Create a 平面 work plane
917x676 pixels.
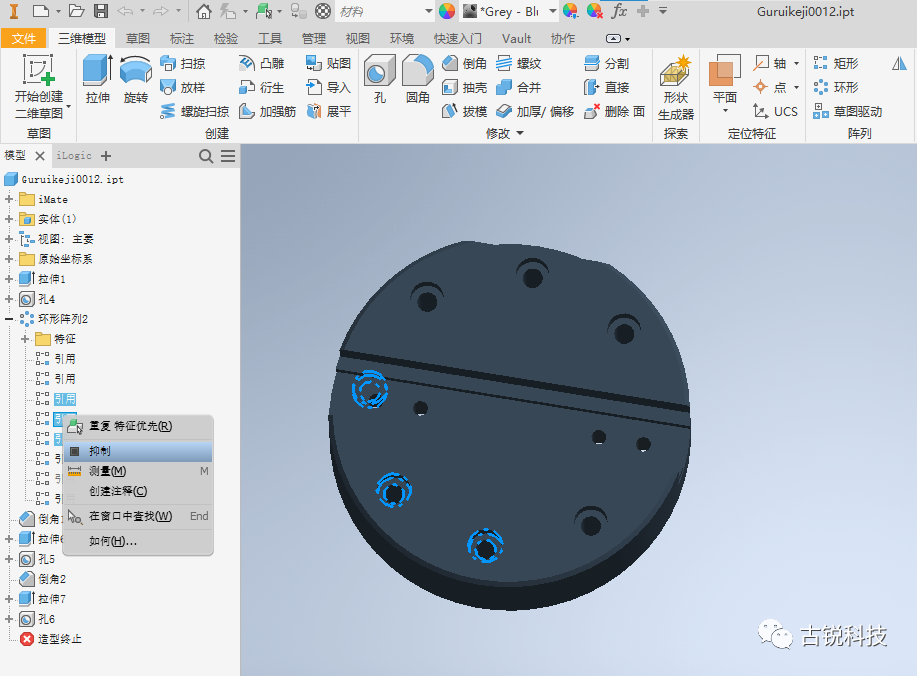(725, 84)
